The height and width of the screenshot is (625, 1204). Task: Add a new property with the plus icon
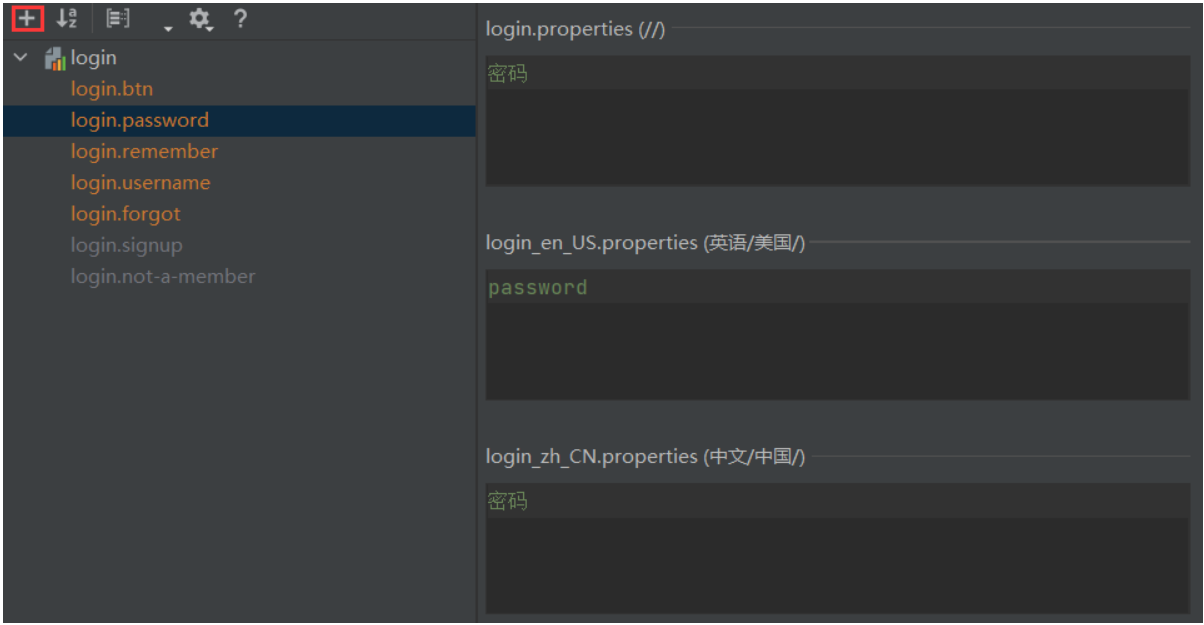[x=29, y=18]
